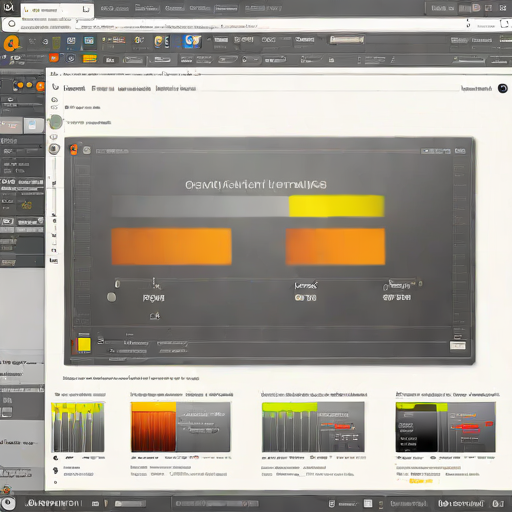Toggle the grey circular button in the left gutter
Image resolution: width=512 pixels, height=512 pixels.
pos(54,149)
